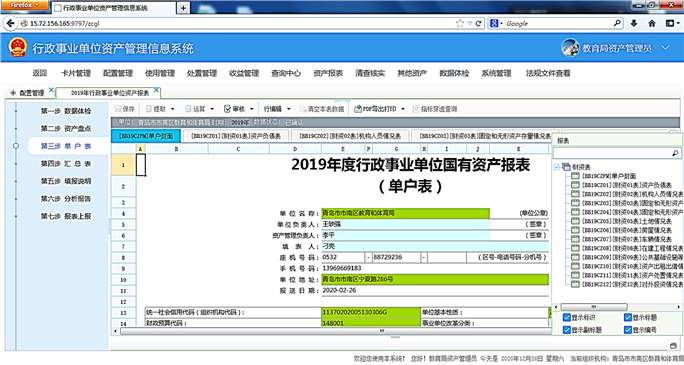Expand the user menu chevron in header

(x=665, y=48)
